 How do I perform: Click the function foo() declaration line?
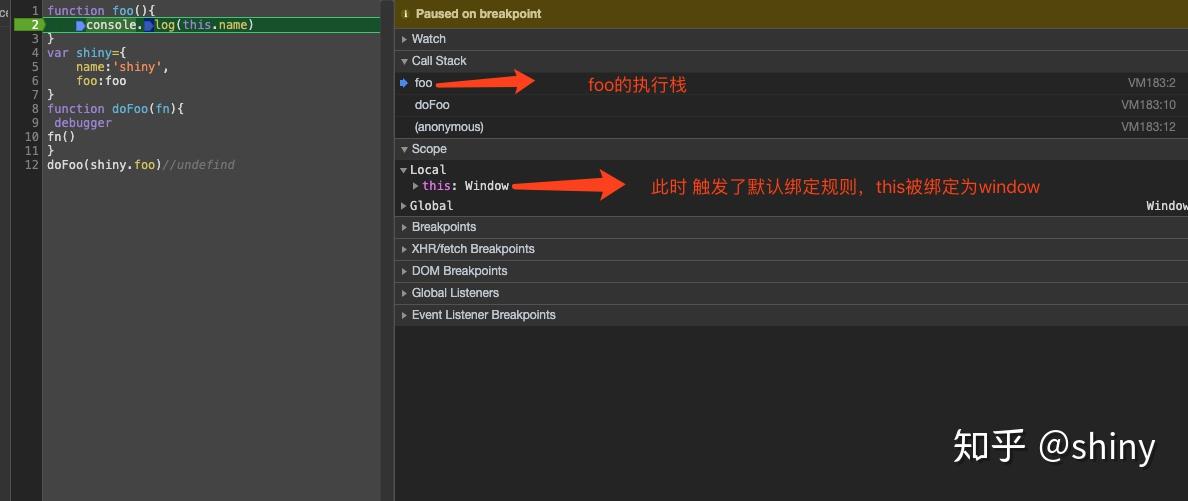pyautogui.click(x=101, y=11)
